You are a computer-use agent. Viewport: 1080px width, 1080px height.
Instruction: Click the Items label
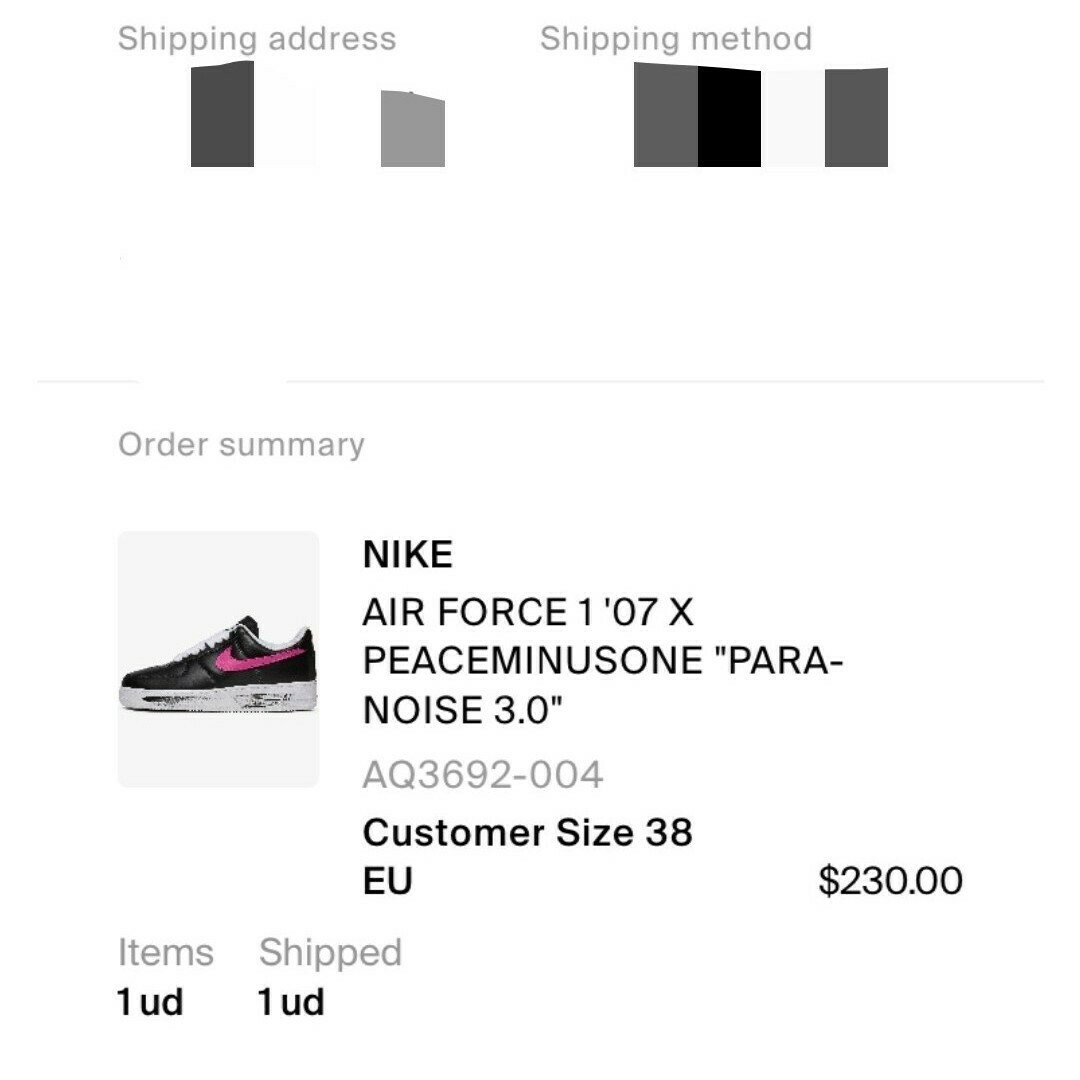(165, 953)
